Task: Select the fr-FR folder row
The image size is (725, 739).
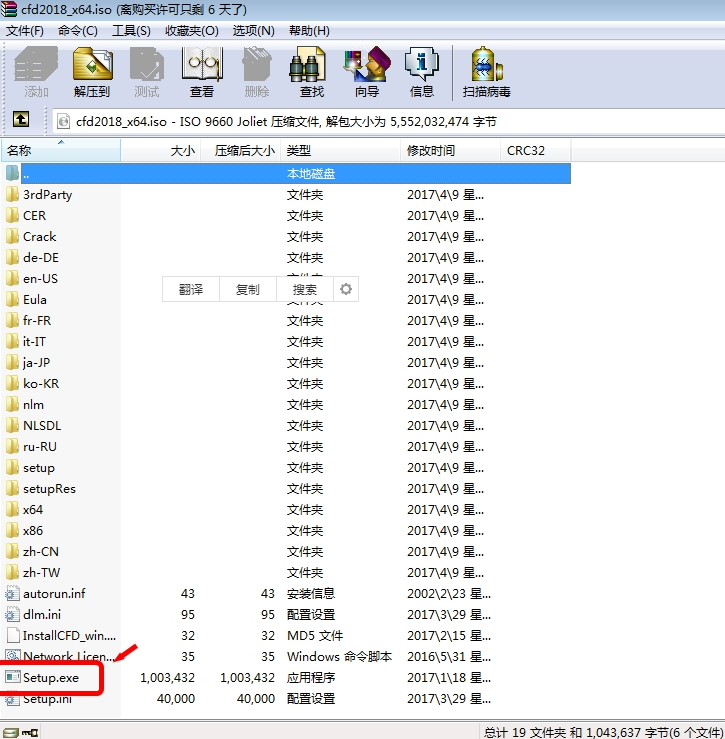Action: coord(286,320)
